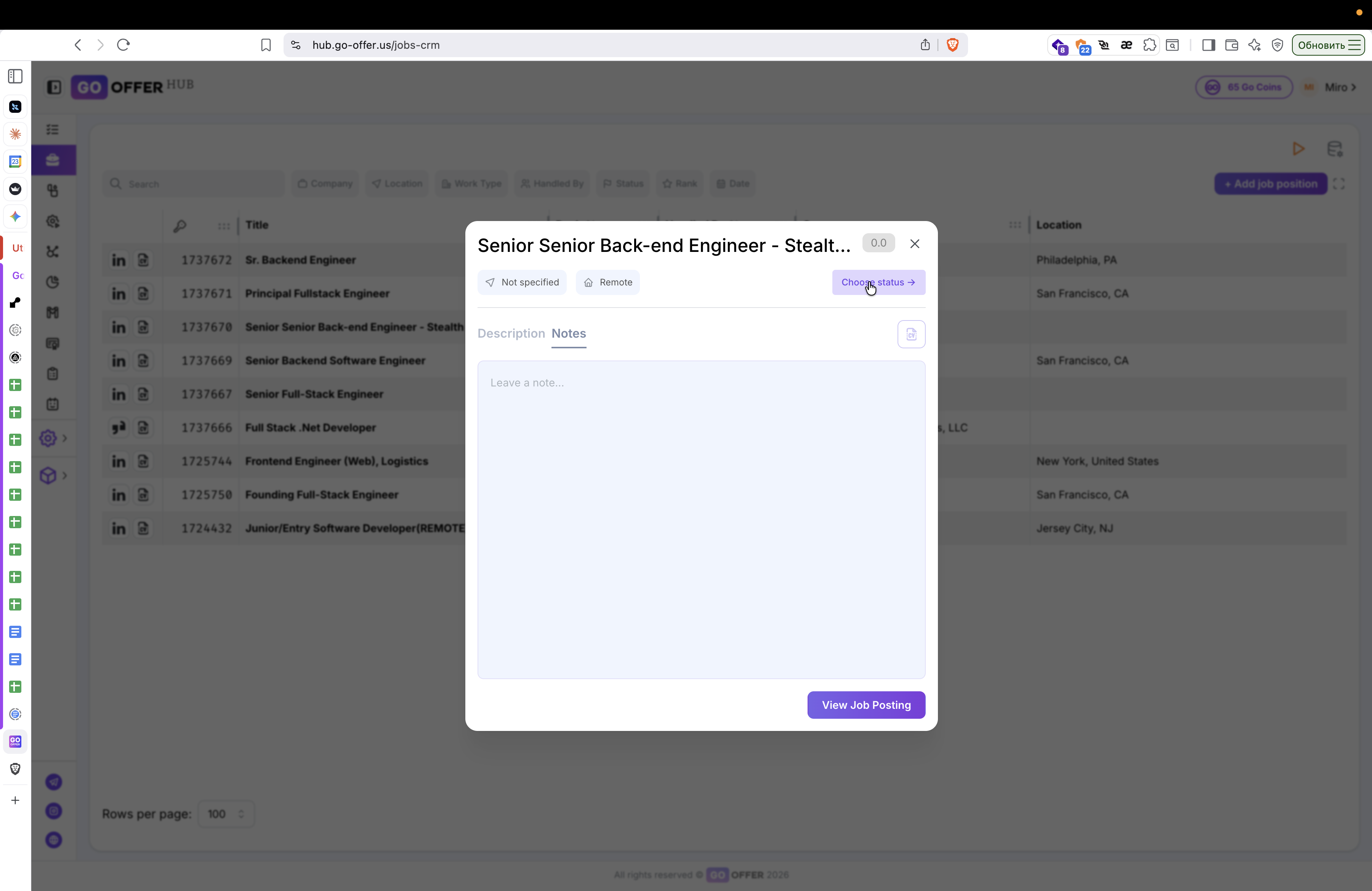Expand the settings gear sidebar section
Viewport: 1372px width, 891px height.
pyautogui.click(x=48, y=439)
